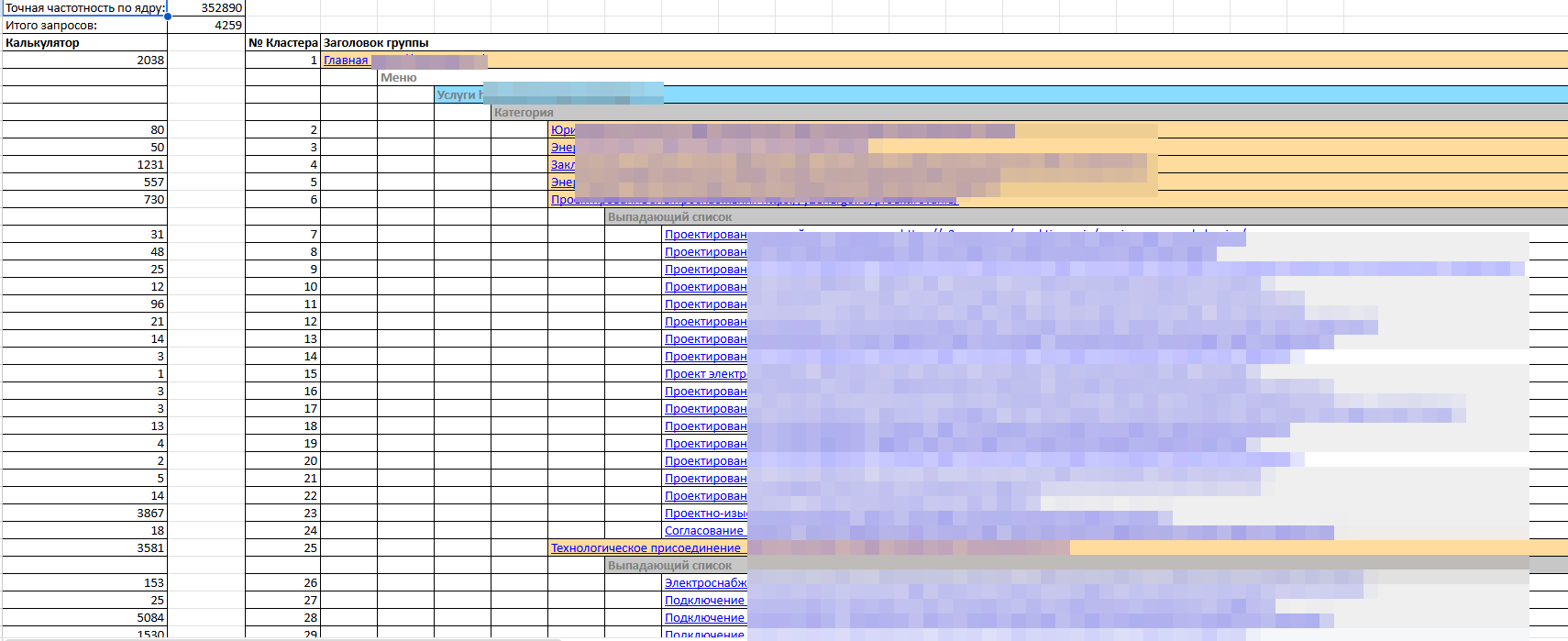Select the calculator value 730
The image size is (1568, 641).
coord(85,200)
